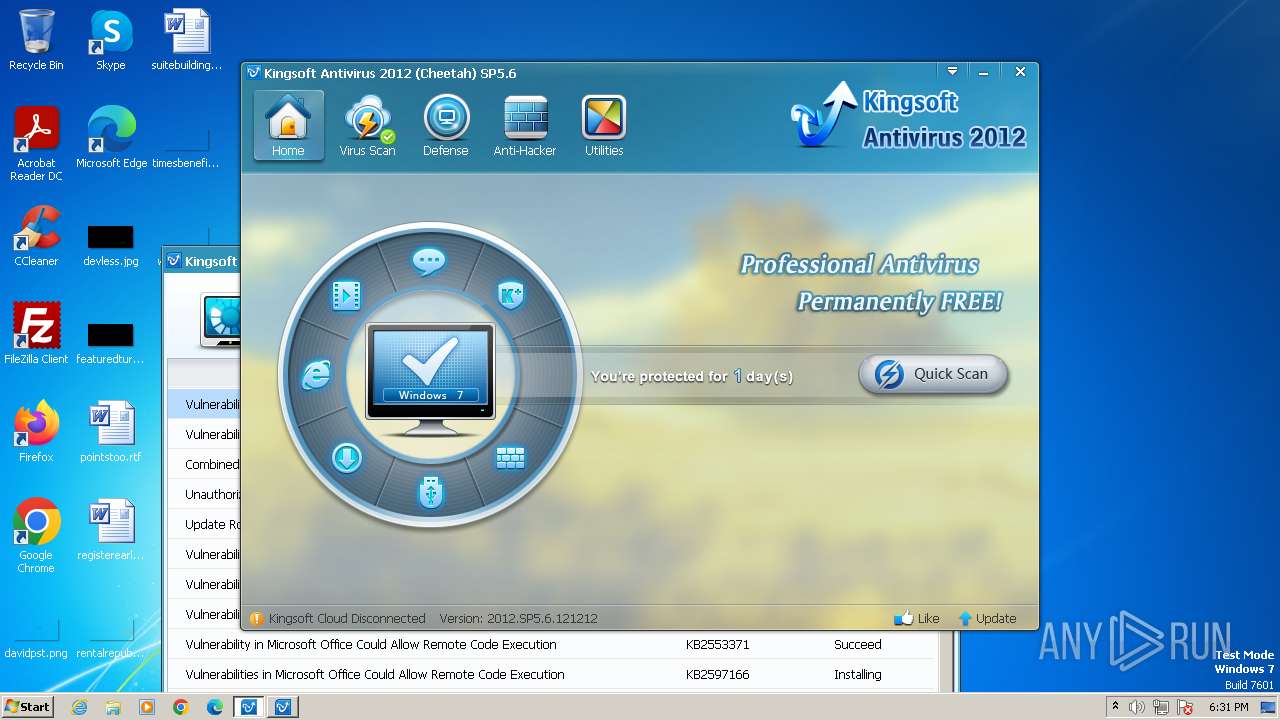Select the timesbenefi desktop file
Viewport: 1280px width, 720px height.
click(186, 148)
